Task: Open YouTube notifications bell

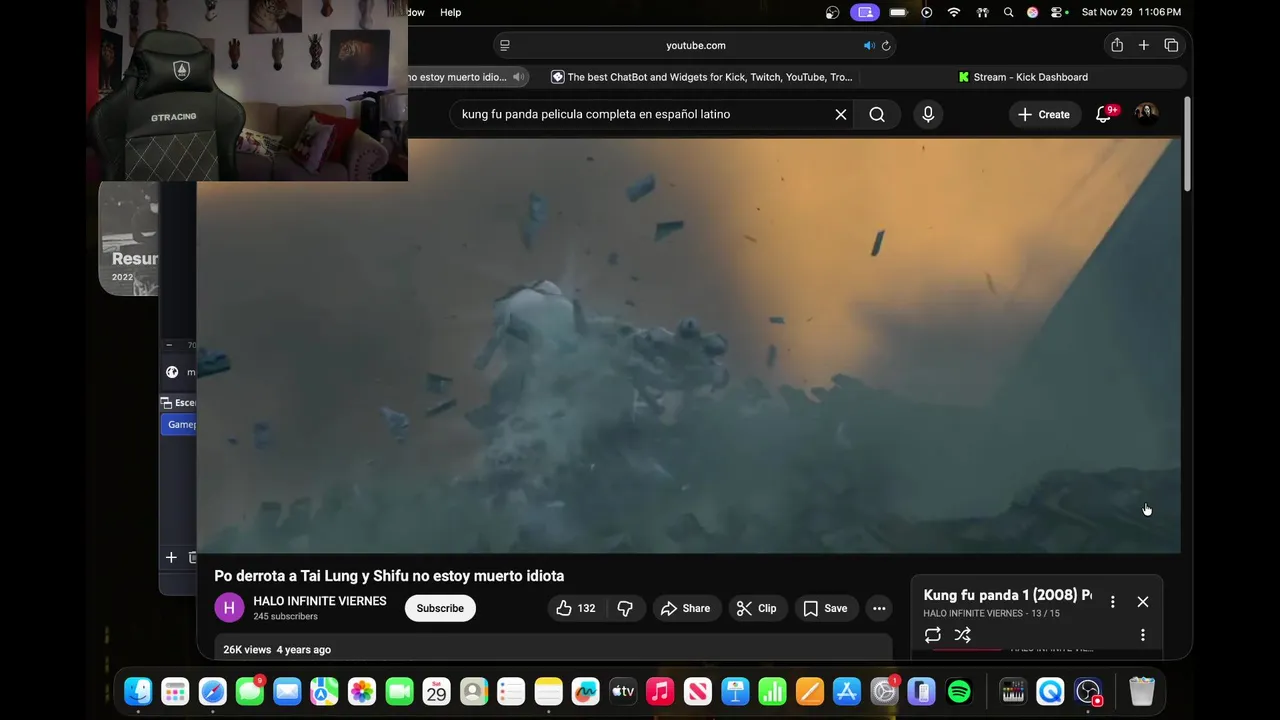Action: (x=1104, y=114)
